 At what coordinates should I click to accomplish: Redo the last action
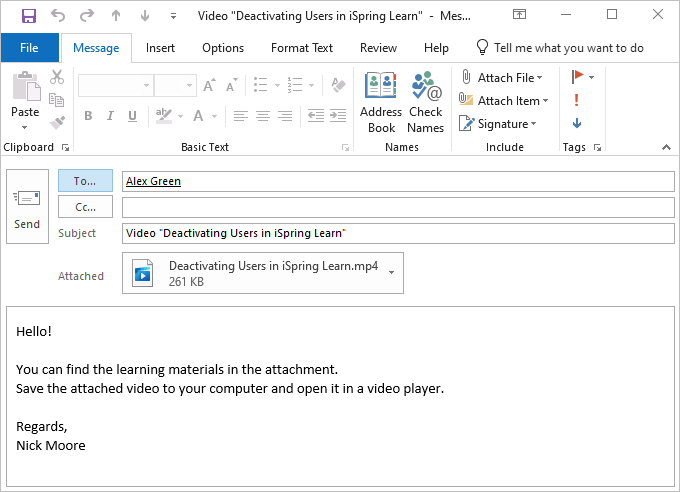pos(87,16)
